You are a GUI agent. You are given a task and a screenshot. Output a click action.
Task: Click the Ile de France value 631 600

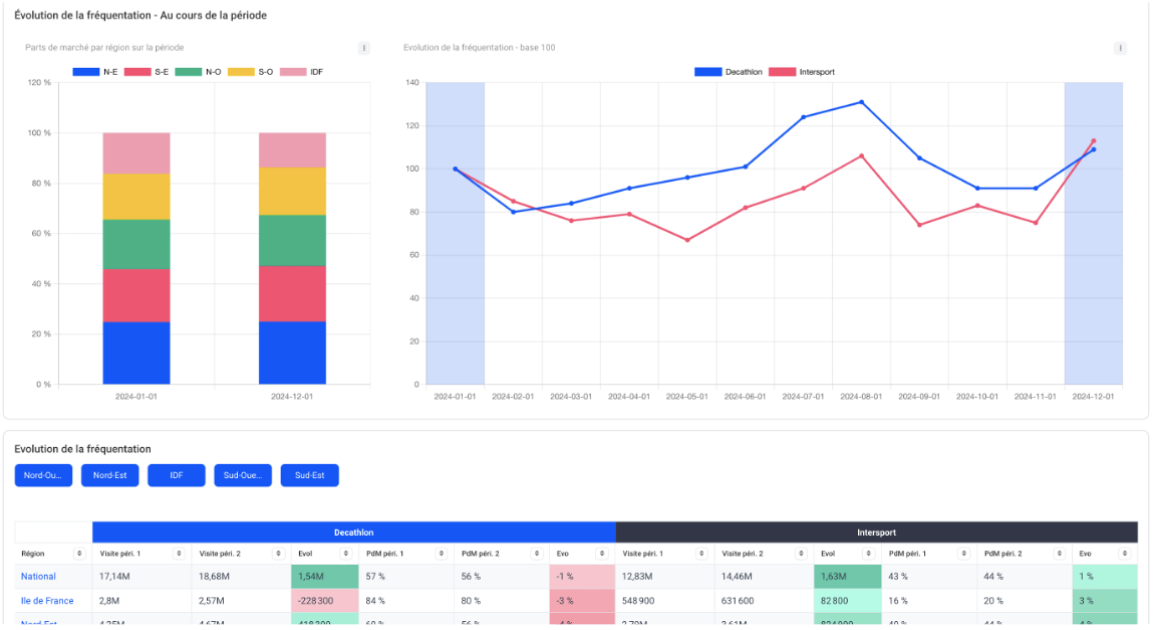coord(764,601)
